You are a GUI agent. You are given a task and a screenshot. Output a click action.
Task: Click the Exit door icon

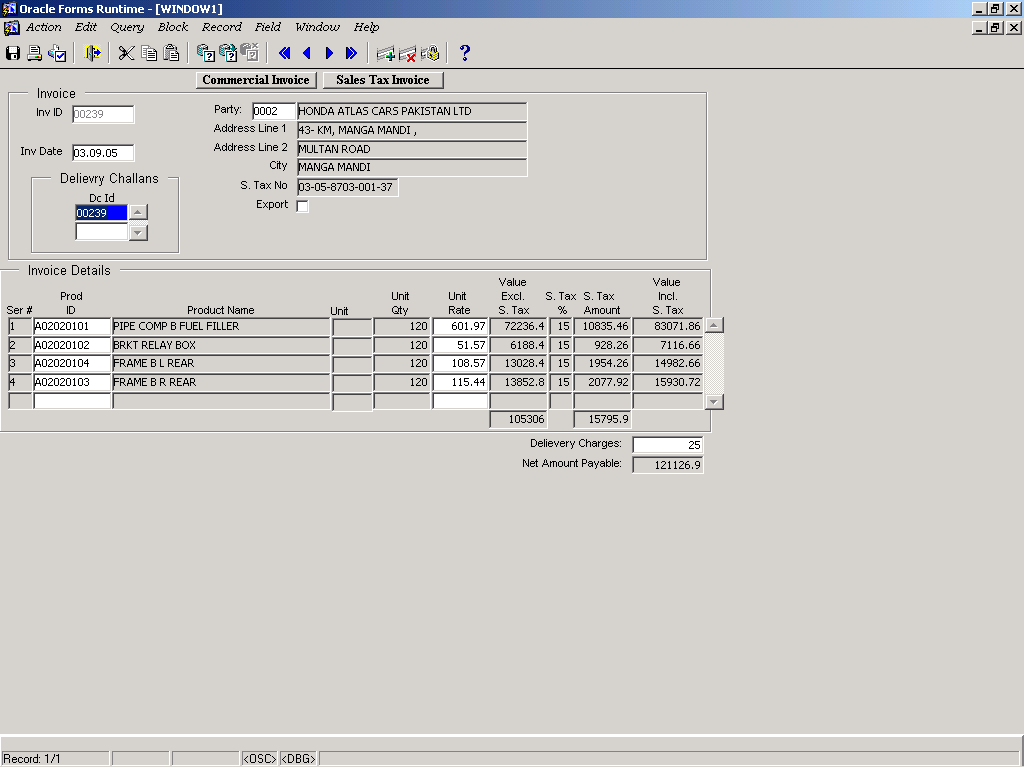[92, 53]
